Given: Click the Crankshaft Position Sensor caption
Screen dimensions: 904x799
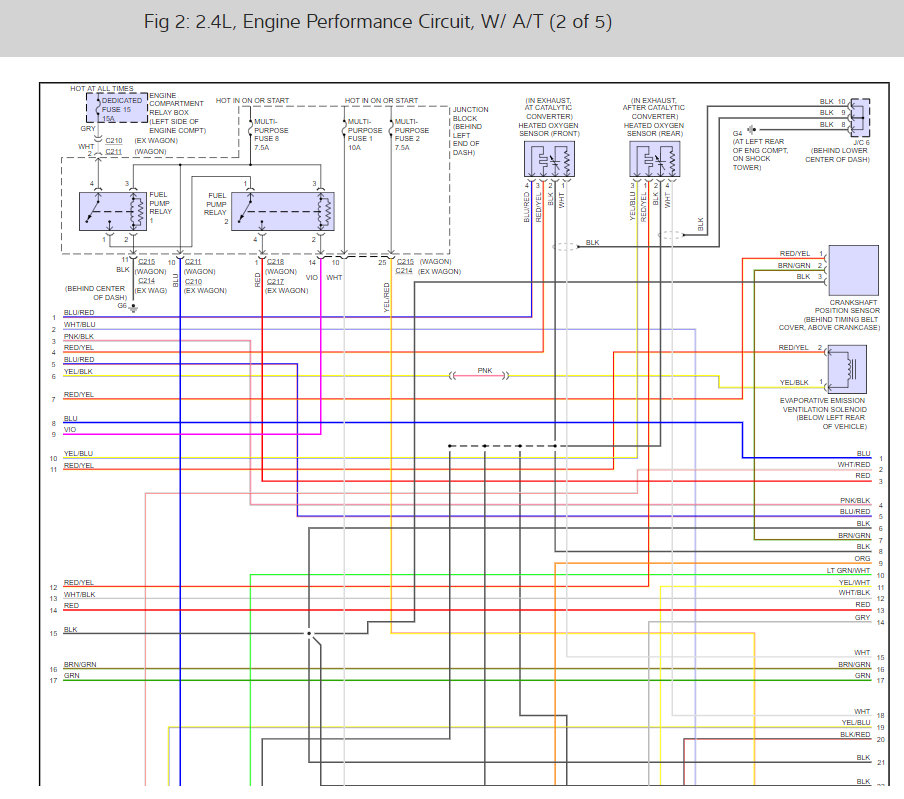Looking at the screenshot, I should [829, 315].
